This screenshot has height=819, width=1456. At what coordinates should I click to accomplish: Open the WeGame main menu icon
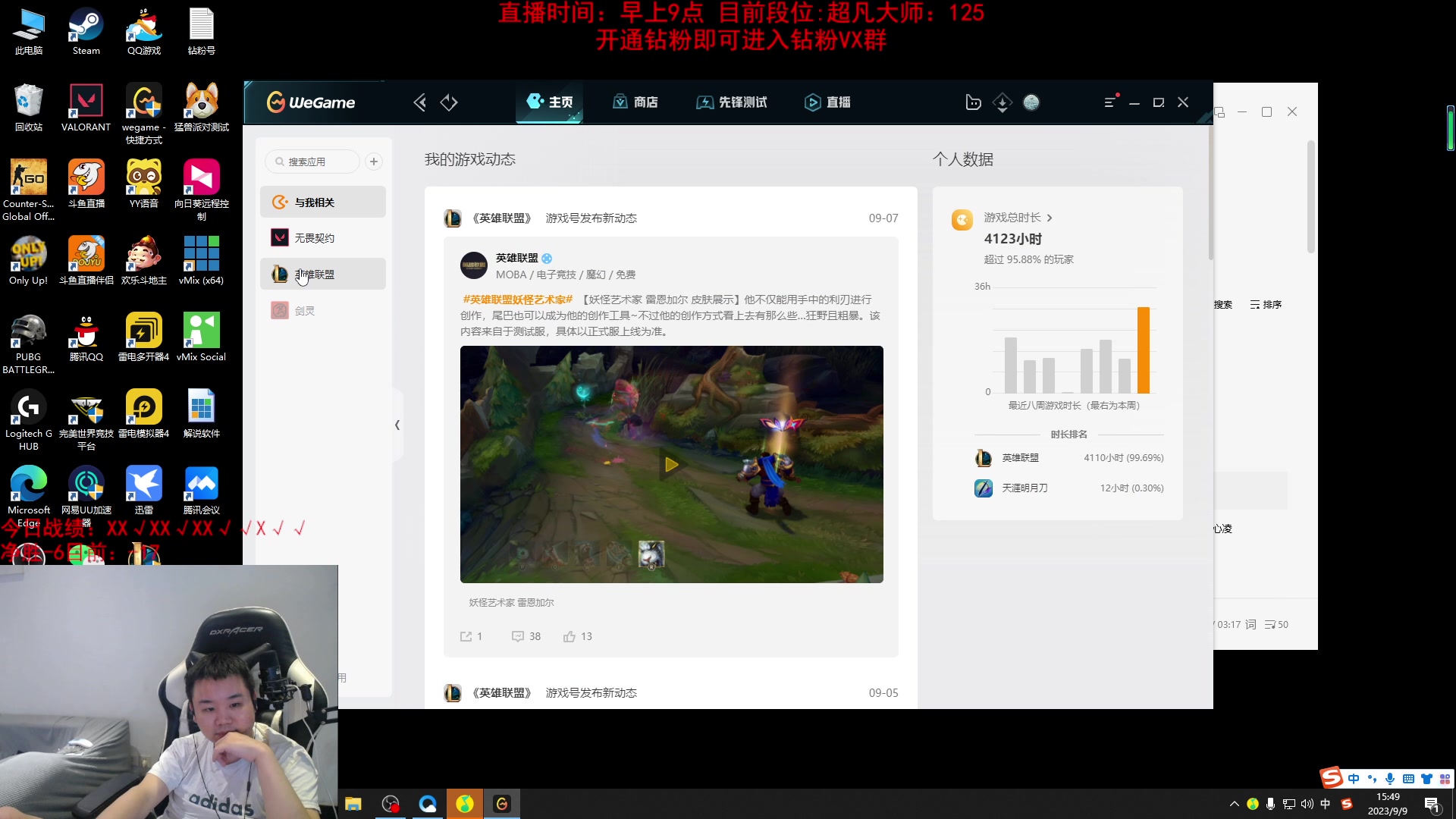(1110, 102)
